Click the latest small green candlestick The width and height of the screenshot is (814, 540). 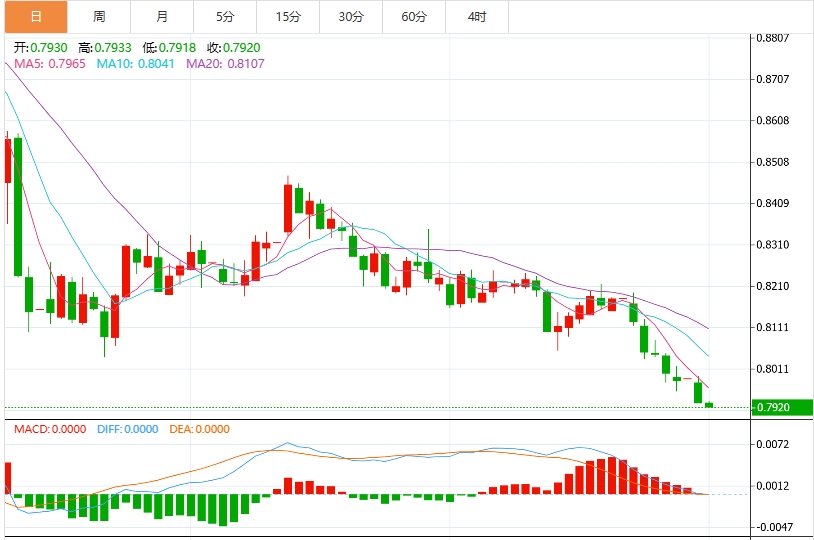(709, 404)
